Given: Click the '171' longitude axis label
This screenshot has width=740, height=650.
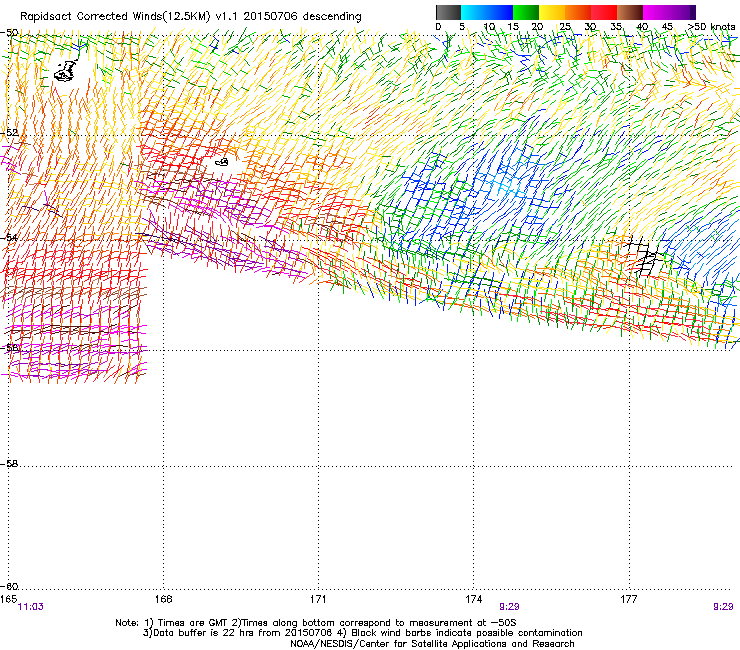Looking at the screenshot, I should pos(318,599).
